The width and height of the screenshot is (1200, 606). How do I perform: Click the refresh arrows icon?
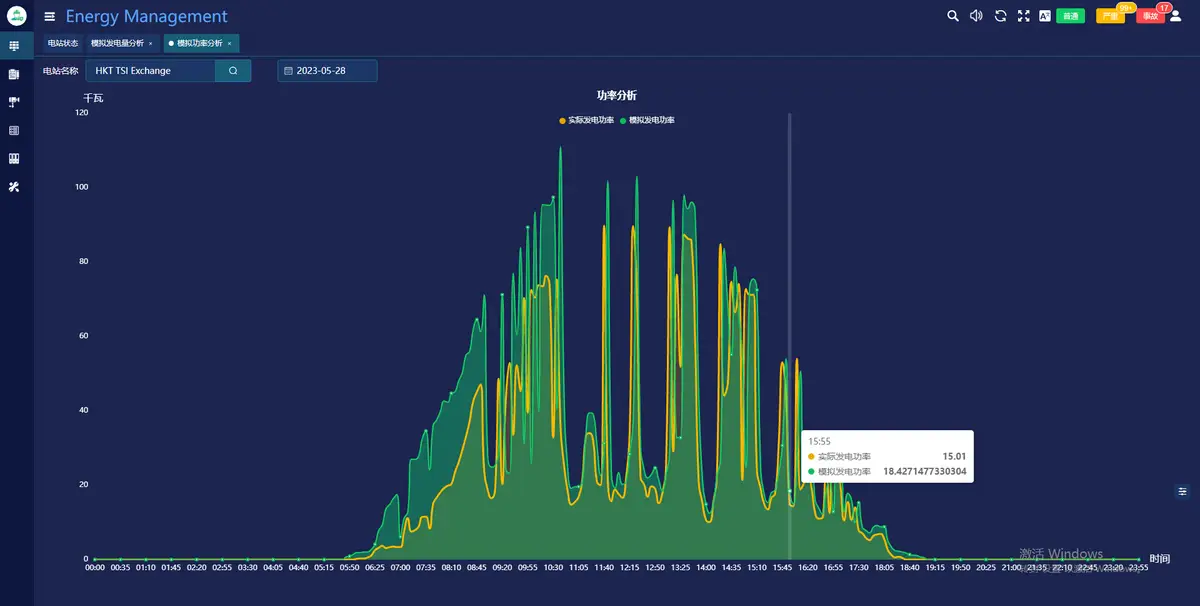coord(1000,16)
